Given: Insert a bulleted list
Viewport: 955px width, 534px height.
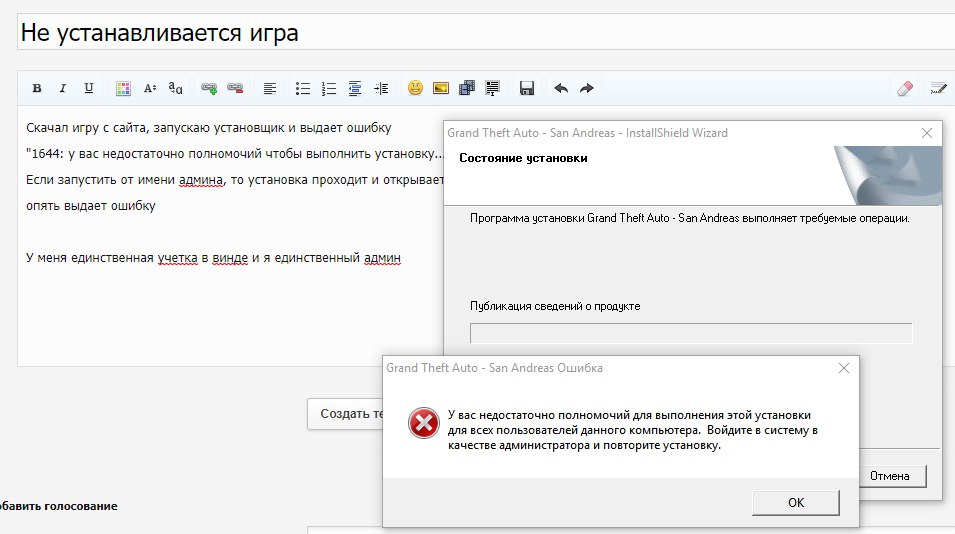Looking at the screenshot, I should pos(303,88).
